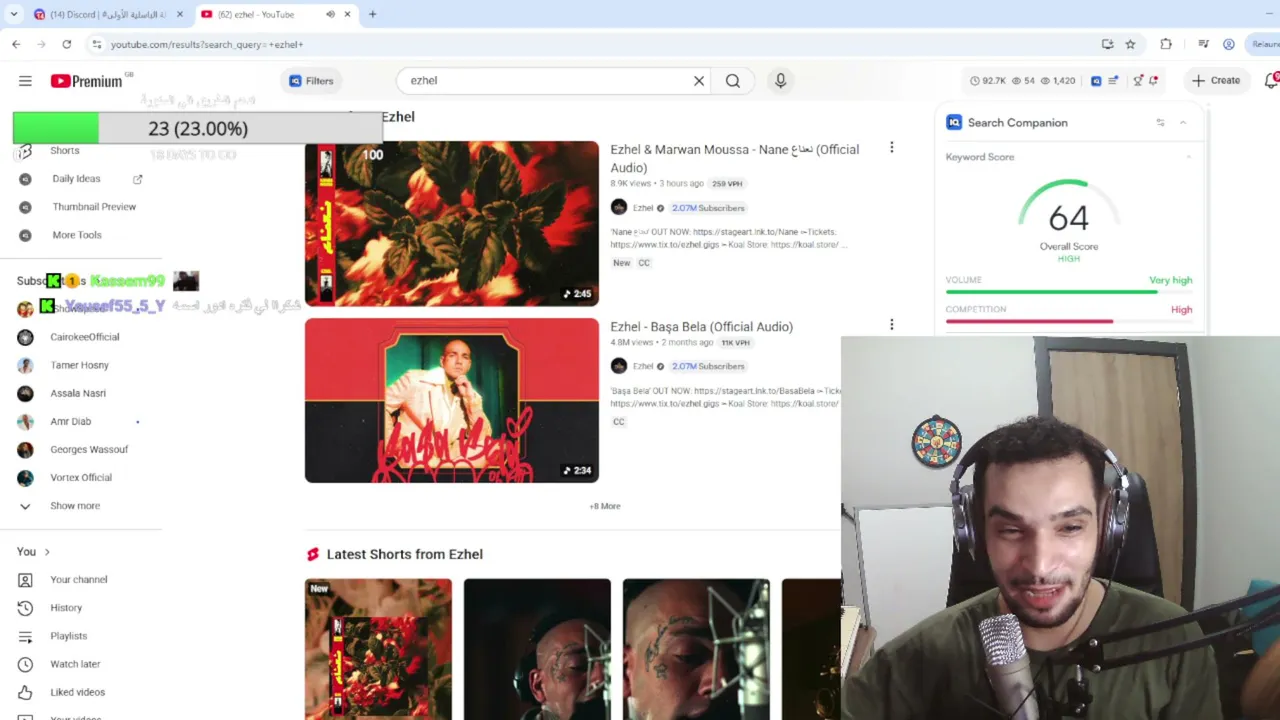Open the browser extensions puzzle icon
Viewport: 1280px width, 720px height.
pos(1166,44)
